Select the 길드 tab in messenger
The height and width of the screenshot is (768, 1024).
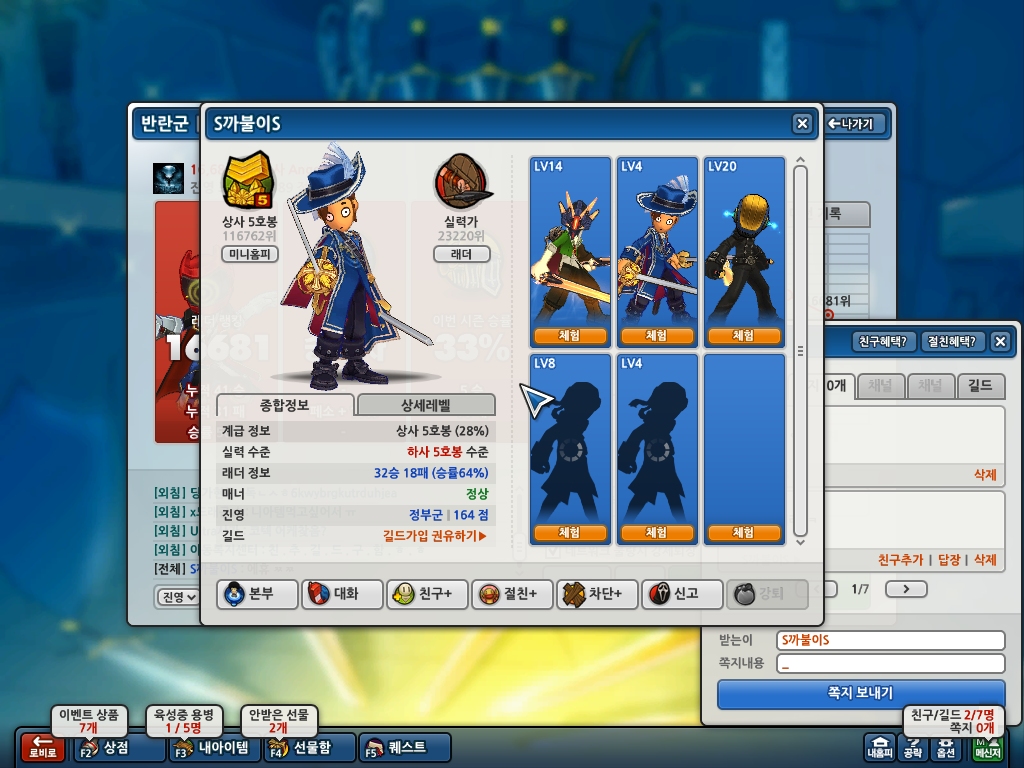(980, 386)
